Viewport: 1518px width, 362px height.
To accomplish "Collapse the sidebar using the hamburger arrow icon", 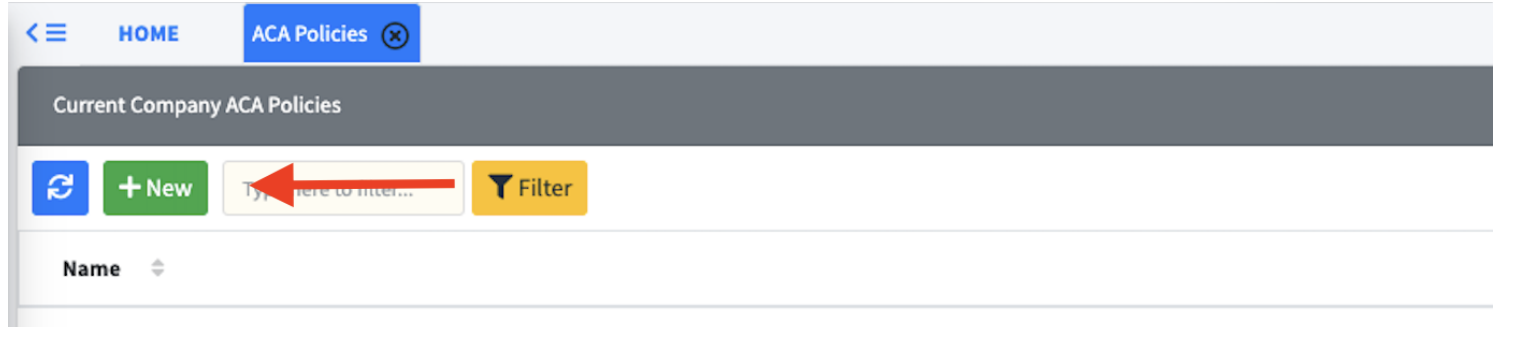I will click(x=46, y=33).
